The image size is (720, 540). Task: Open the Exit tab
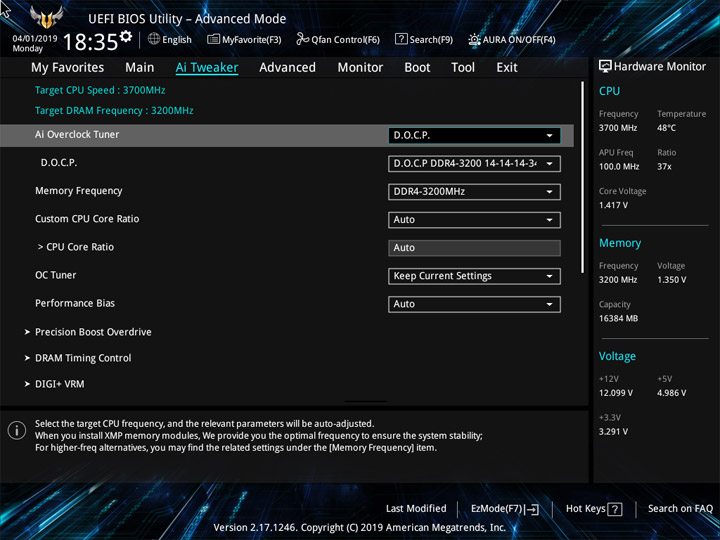pyautogui.click(x=506, y=68)
